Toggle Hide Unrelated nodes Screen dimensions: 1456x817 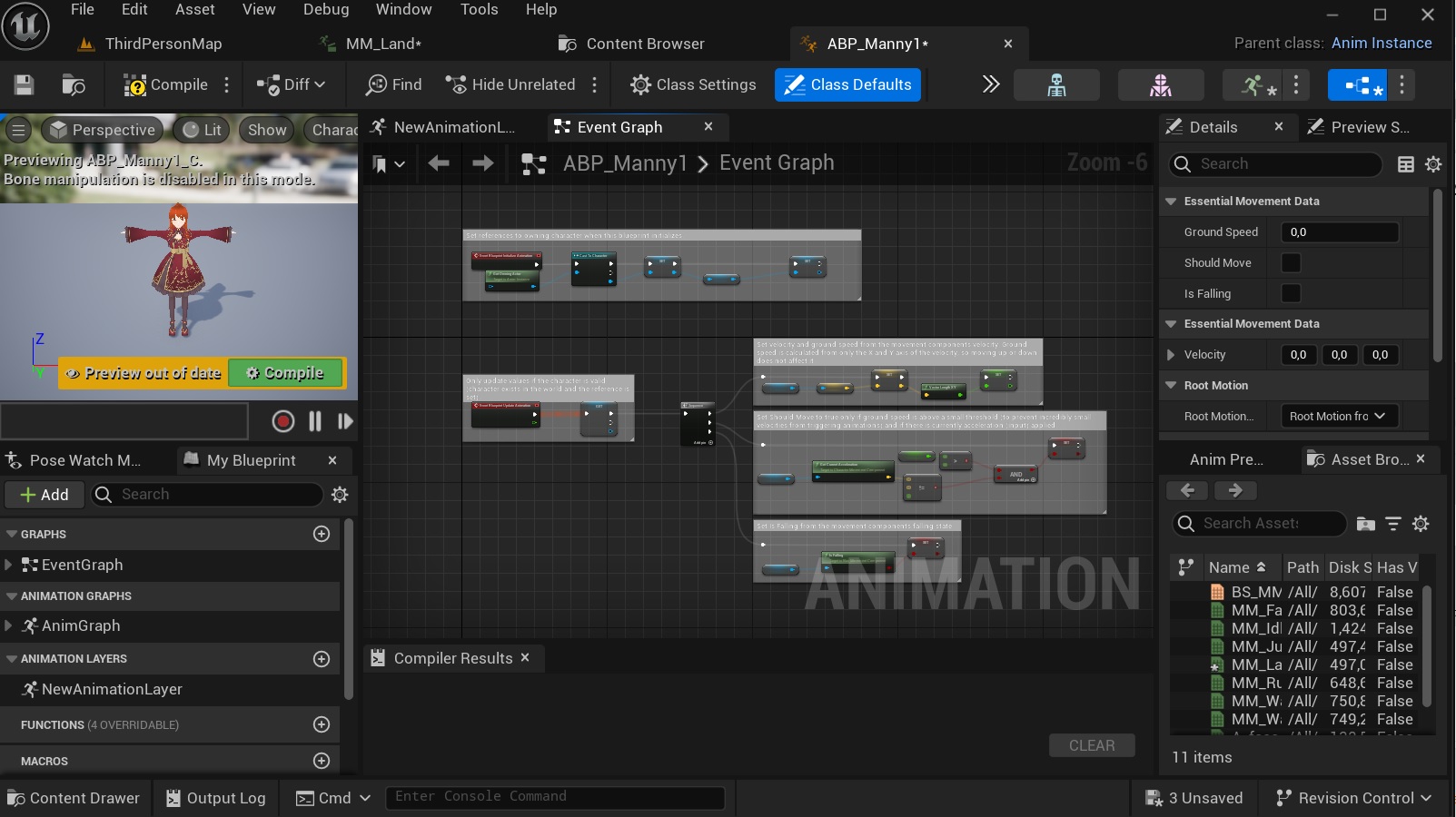coord(510,84)
